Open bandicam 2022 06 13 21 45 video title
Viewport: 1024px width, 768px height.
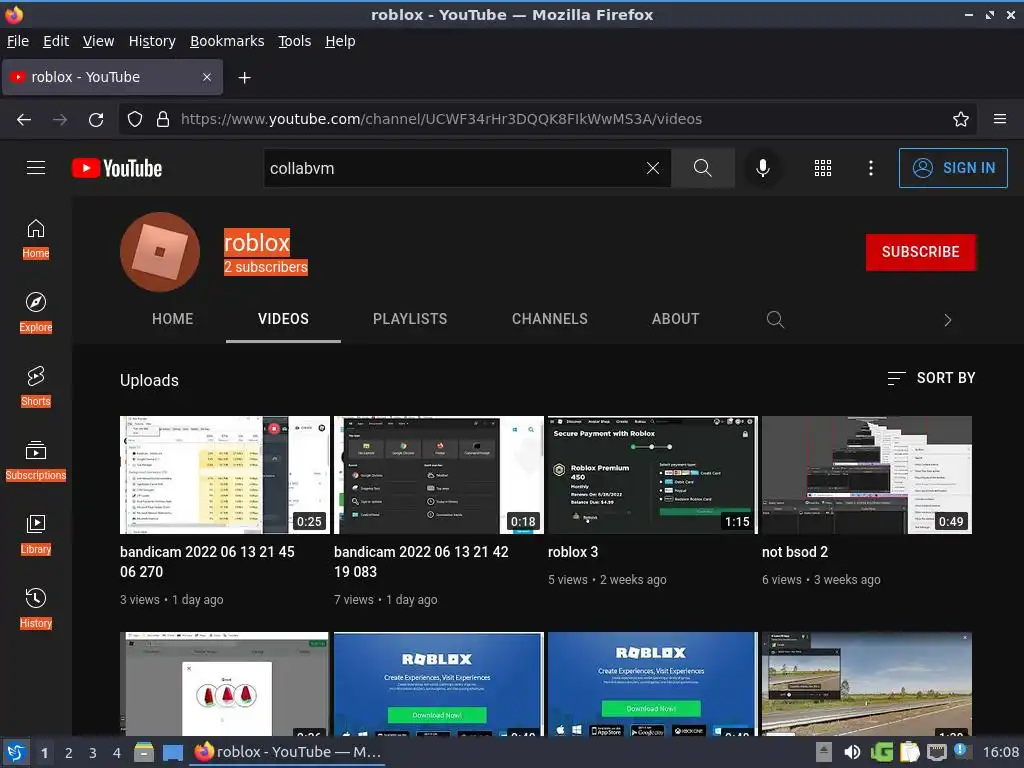click(x=207, y=562)
